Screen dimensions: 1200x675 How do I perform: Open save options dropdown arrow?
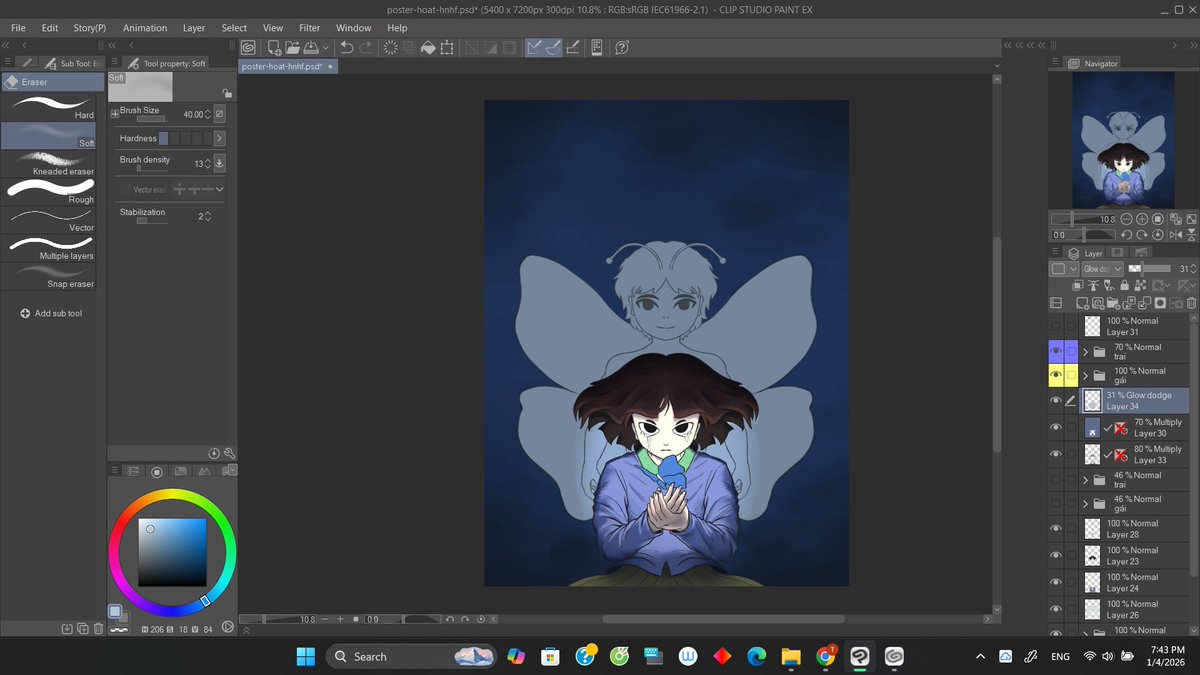325,47
